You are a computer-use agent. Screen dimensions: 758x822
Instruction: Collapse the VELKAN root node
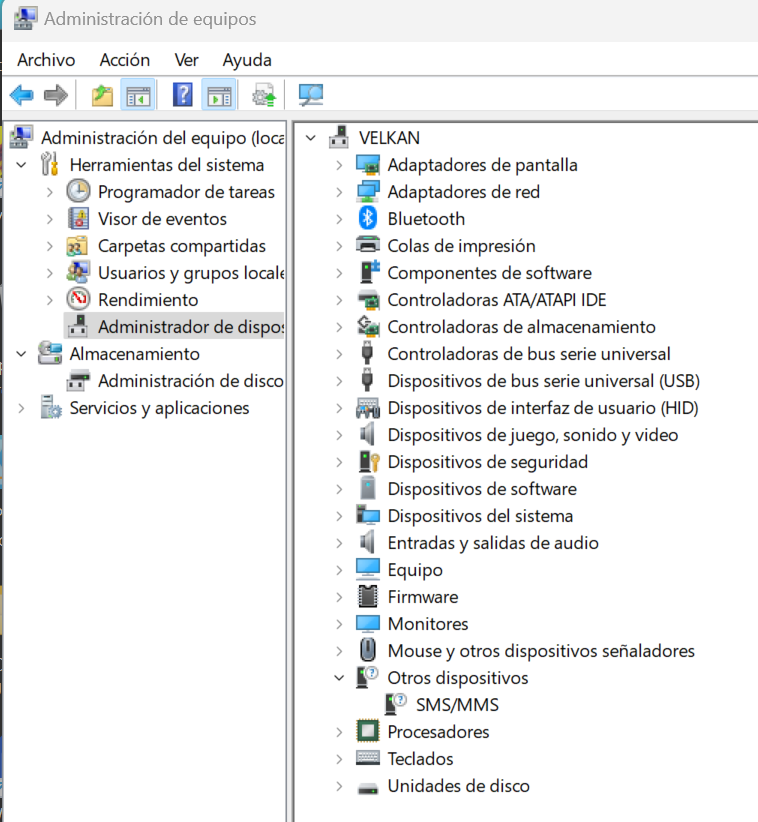pyautogui.click(x=311, y=138)
